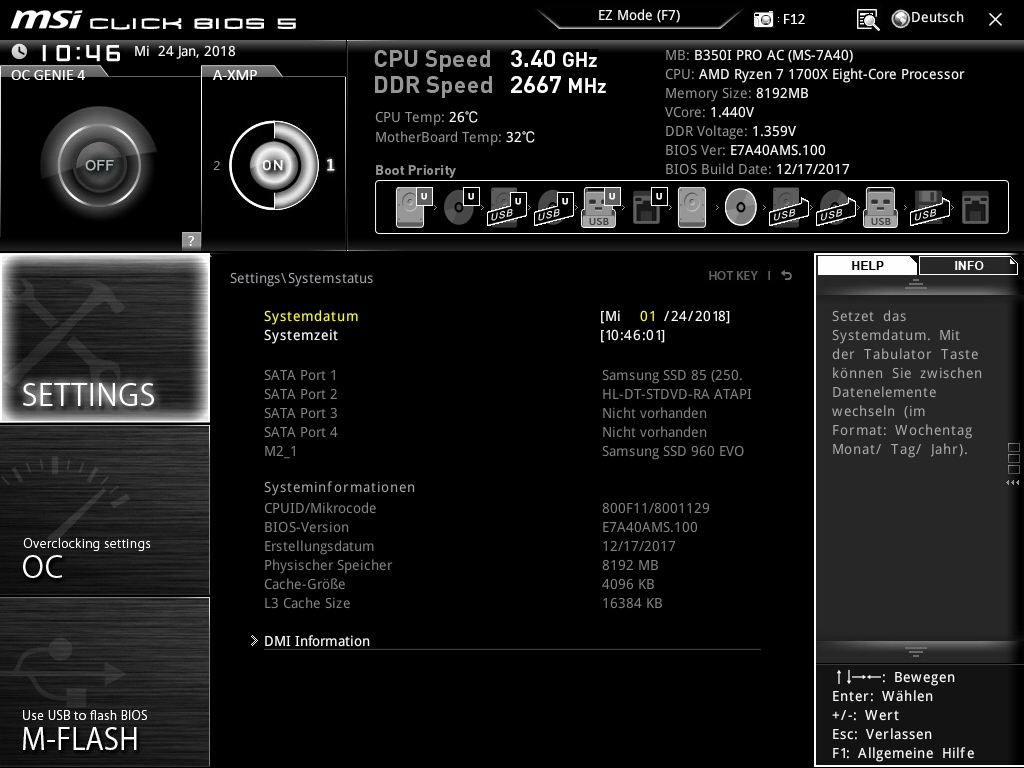Viewport: 1024px width, 768px height.
Task: Select the UEFI hard disk boot device icon
Action: pos(414,207)
